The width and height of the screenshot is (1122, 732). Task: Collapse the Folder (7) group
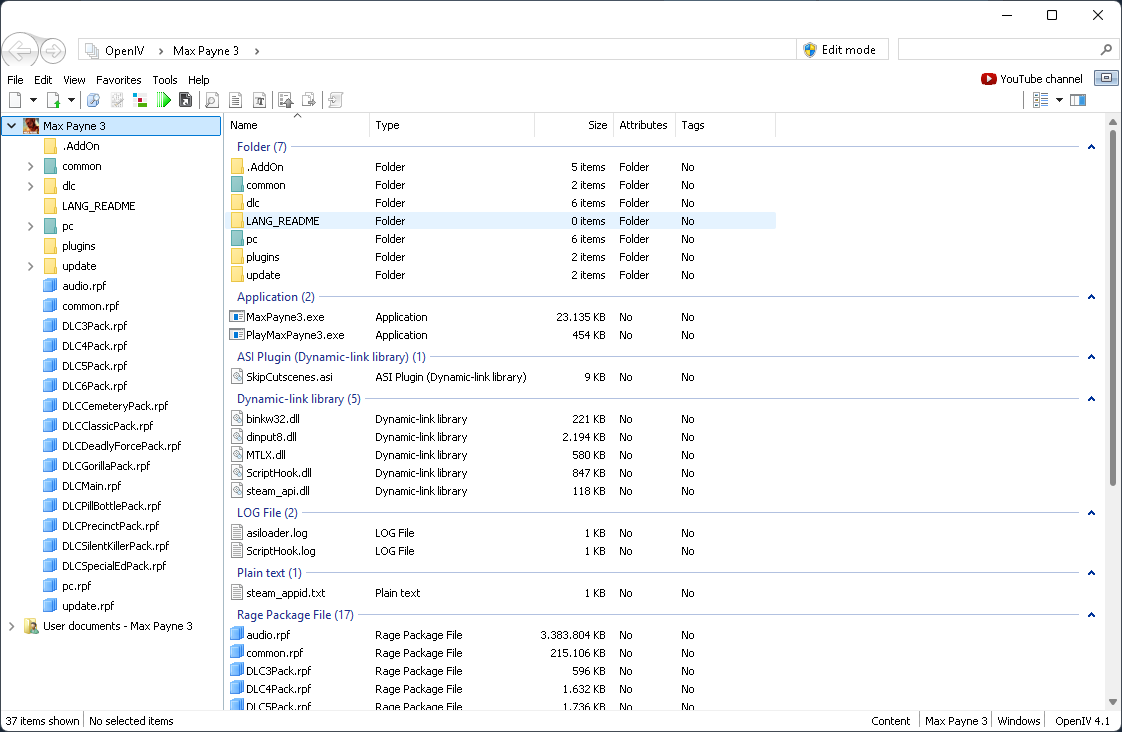point(1091,147)
